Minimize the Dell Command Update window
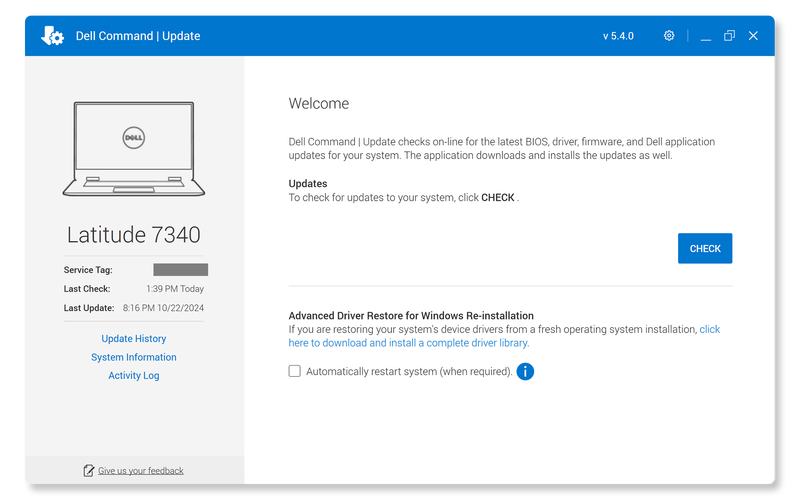This screenshot has height=500, width=800. pyautogui.click(x=705, y=36)
